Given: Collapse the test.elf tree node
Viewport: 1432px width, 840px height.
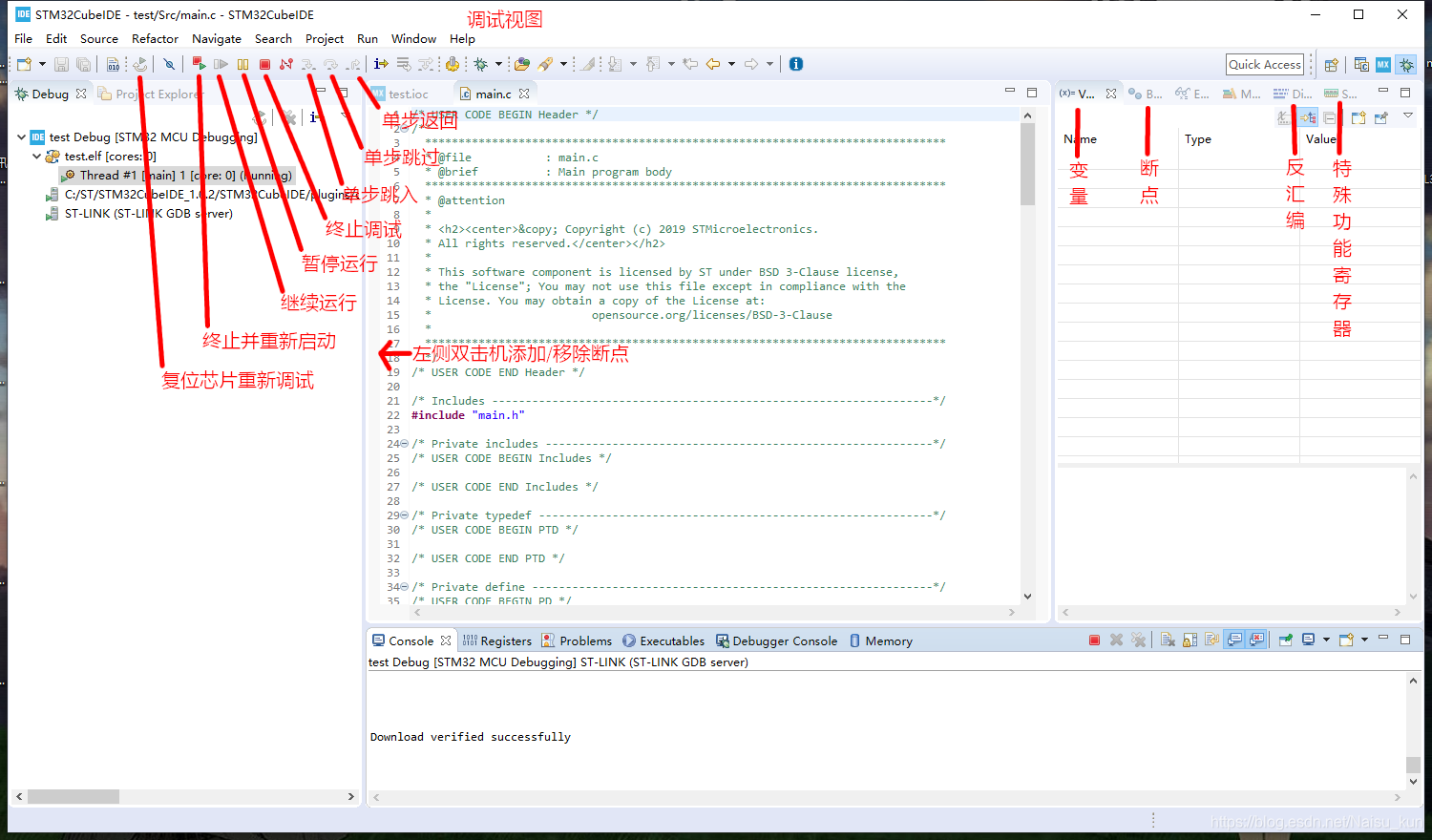Looking at the screenshot, I should [36, 156].
